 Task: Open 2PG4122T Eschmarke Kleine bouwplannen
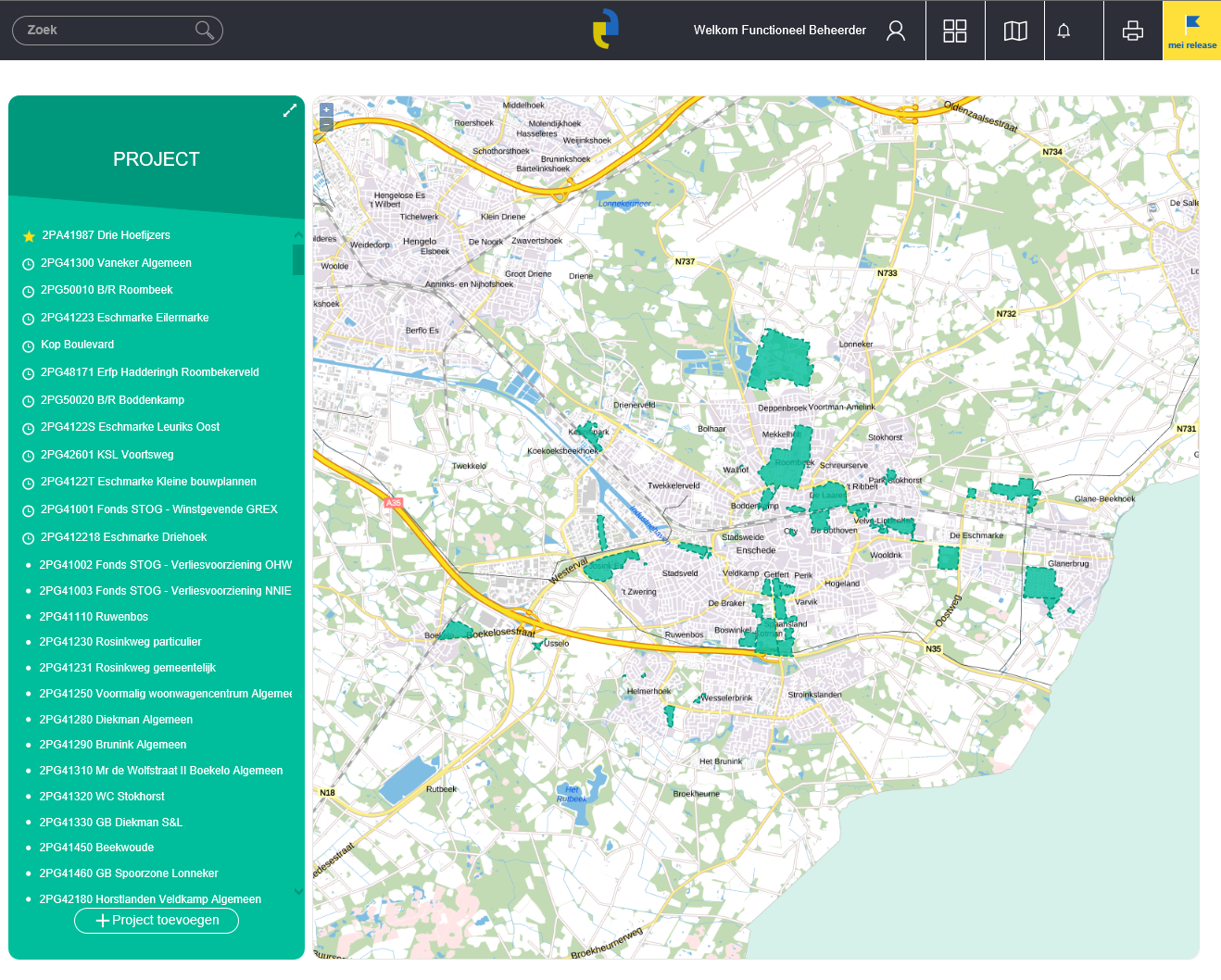pos(148,482)
